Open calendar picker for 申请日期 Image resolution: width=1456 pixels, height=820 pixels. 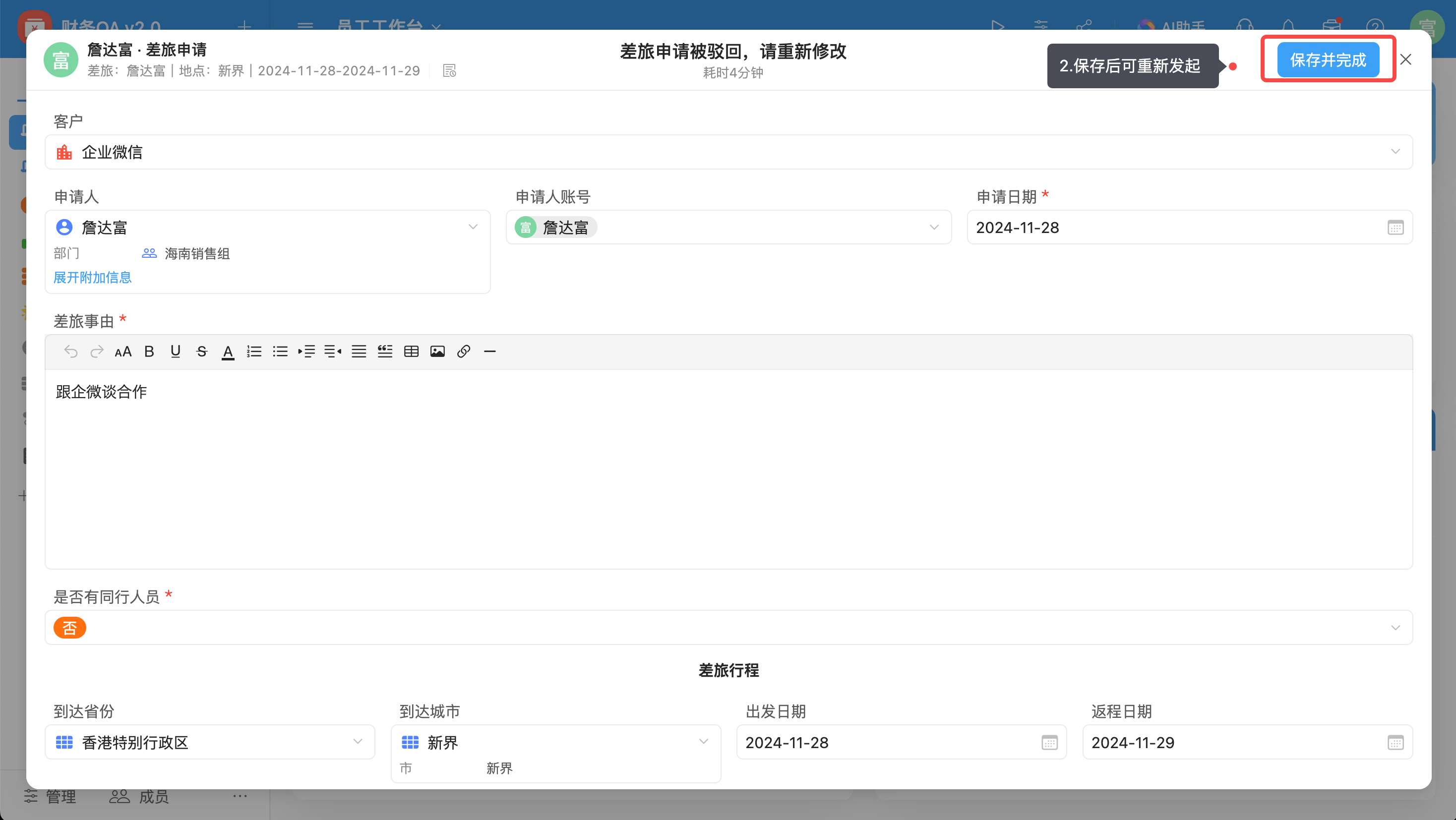point(1395,228)
